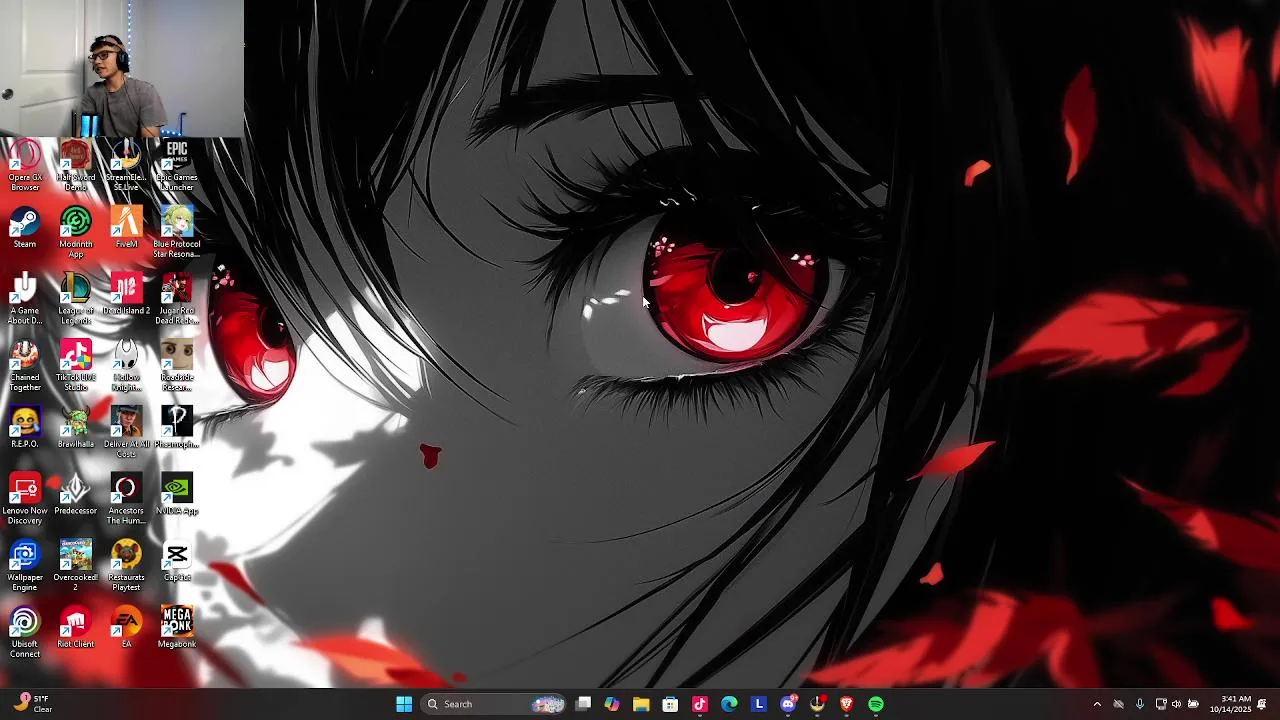The height and width of the screenshot is (720, 1280).
Task: Select the Restaurats Playtest icon
Action: 126,566
